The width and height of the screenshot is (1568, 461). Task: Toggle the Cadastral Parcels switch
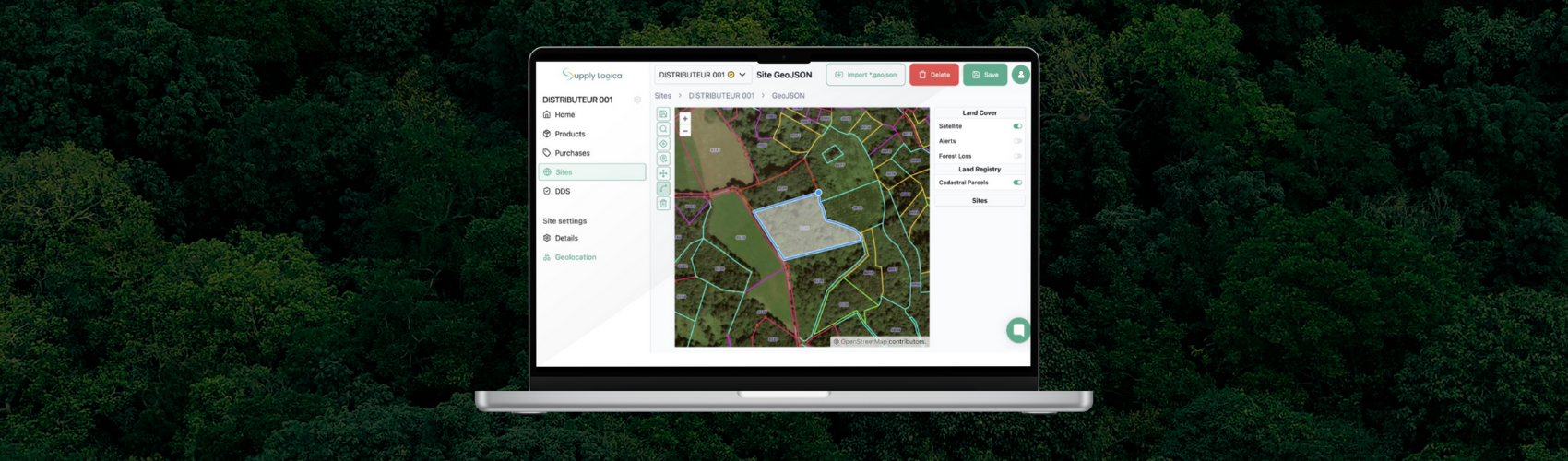click(1017, 183)
